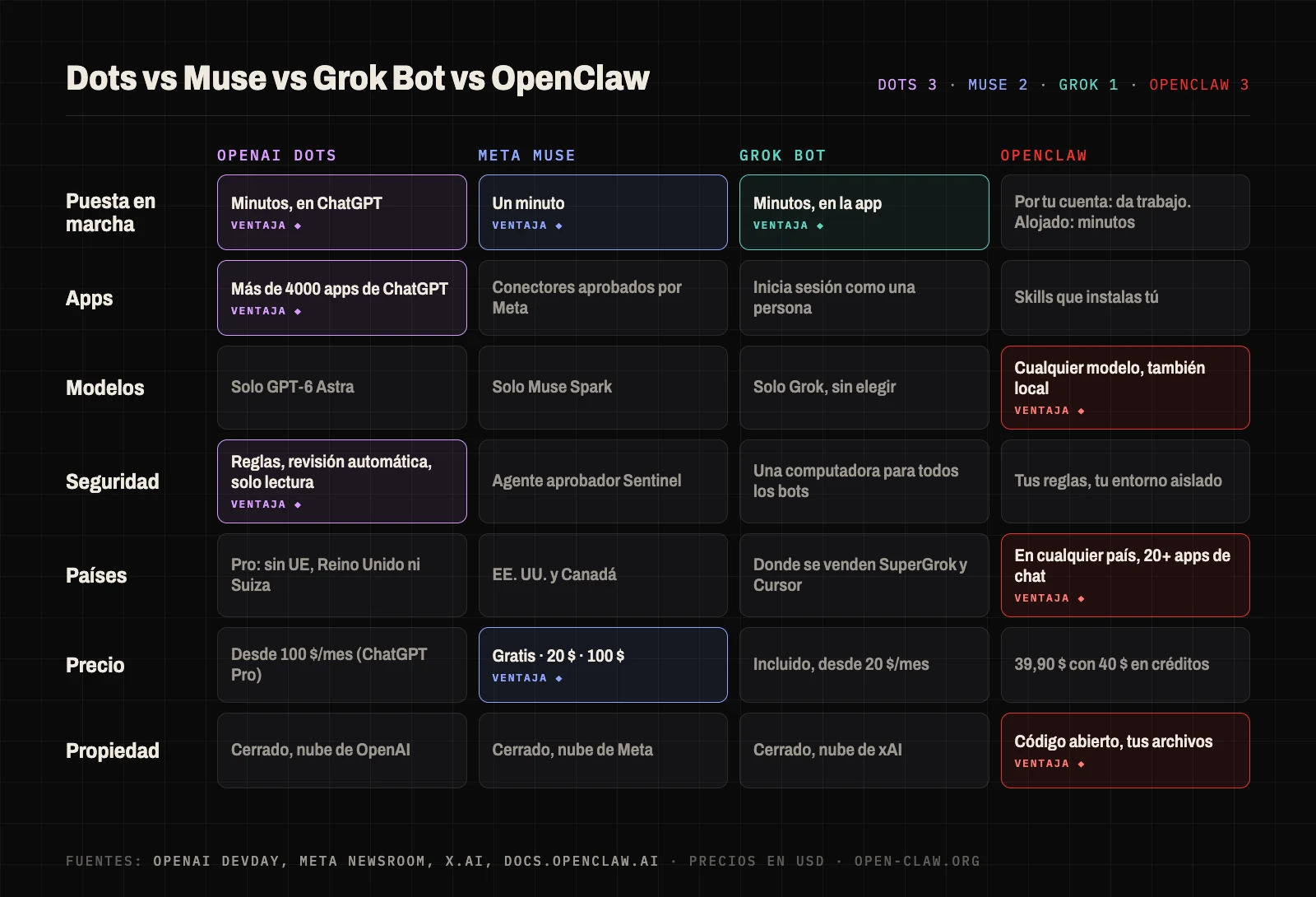Screen dimensions: 1316x897
Task: Select the 'En cualquier país, 20+ apps de chat' card
Action: [1125, 575]
